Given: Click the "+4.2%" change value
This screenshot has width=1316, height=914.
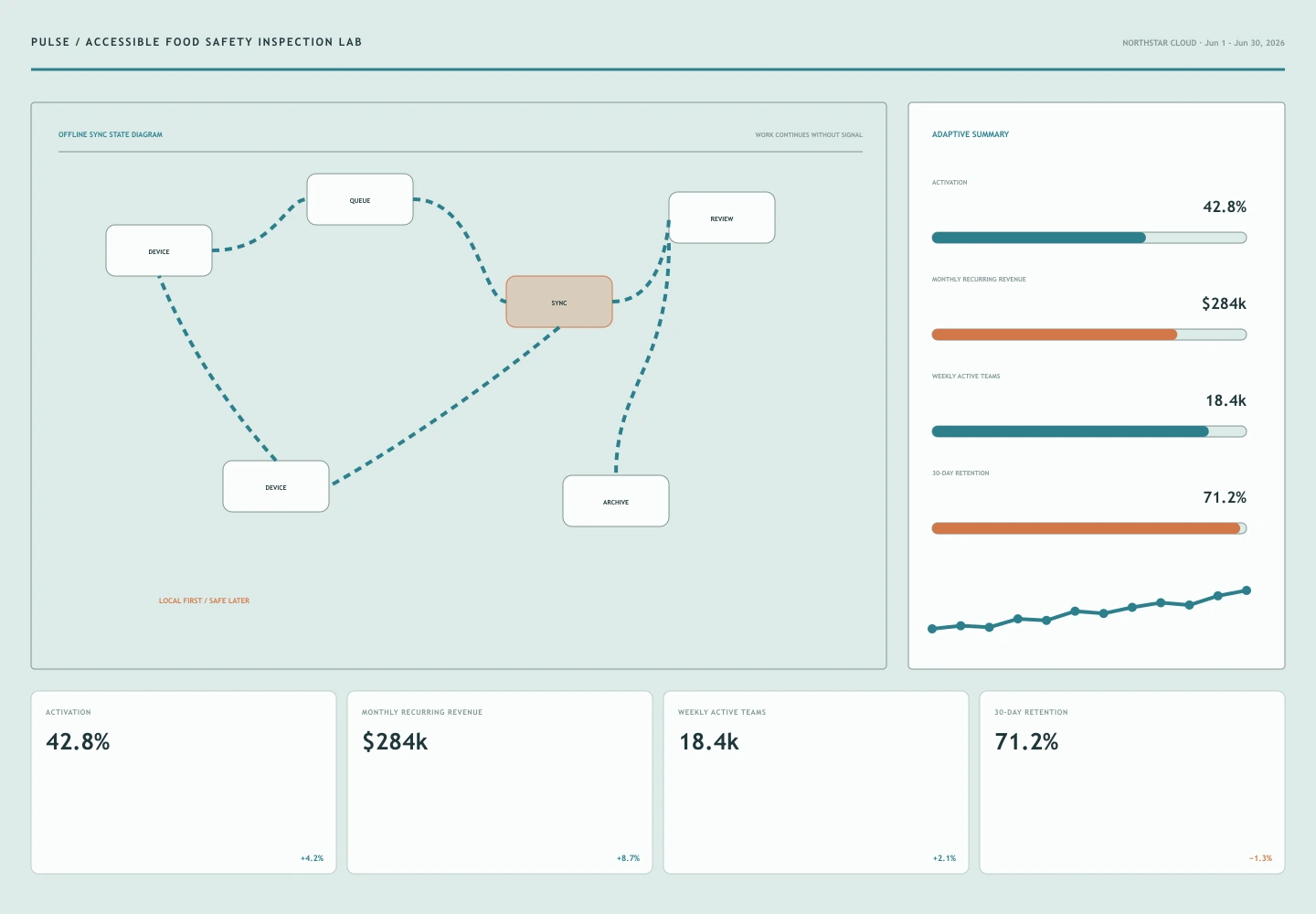Looking at the screenshot, I should (312, 858).
